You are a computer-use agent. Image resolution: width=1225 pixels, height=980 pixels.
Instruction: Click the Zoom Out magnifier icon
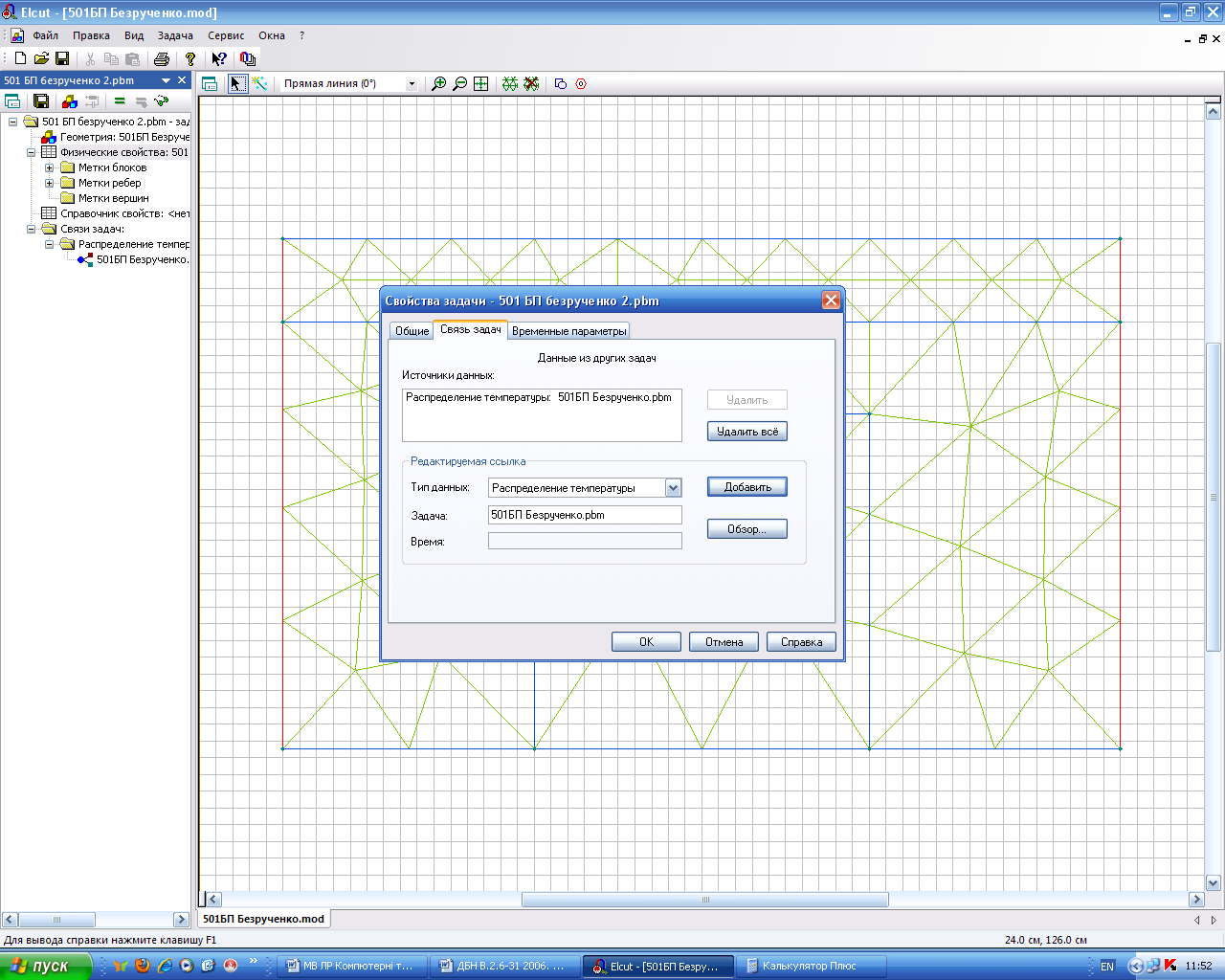pos(460,84)
